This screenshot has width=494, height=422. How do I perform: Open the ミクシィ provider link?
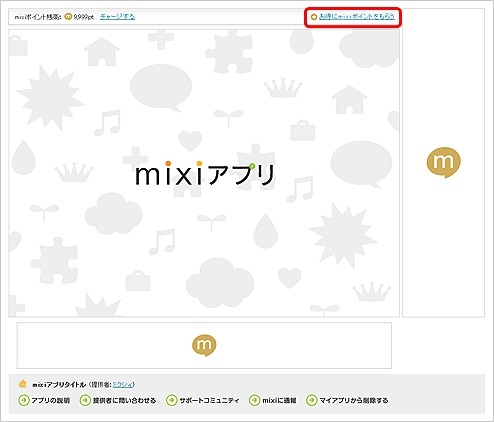(122, 385)
